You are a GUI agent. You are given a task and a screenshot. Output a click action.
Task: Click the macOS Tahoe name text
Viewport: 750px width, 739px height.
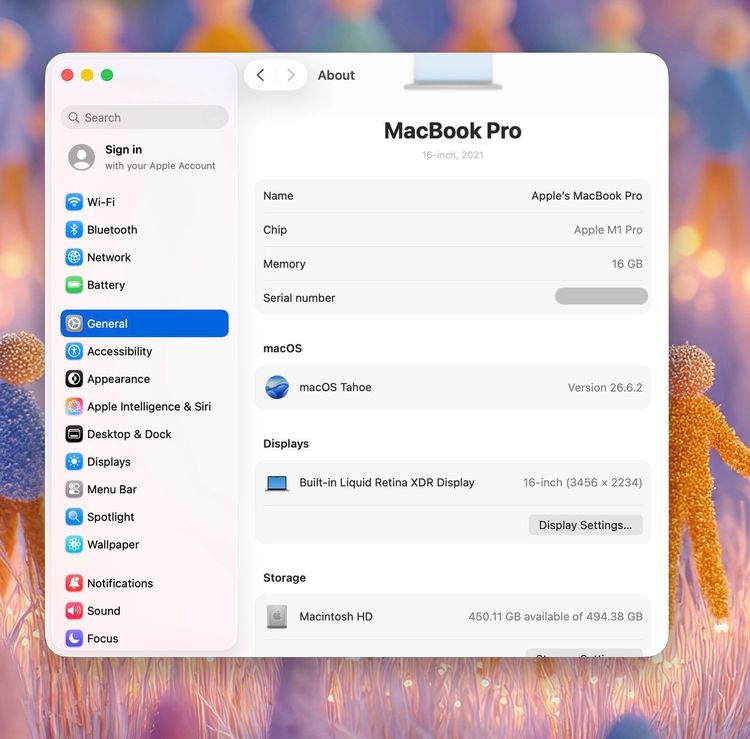[x=335, y=387]
